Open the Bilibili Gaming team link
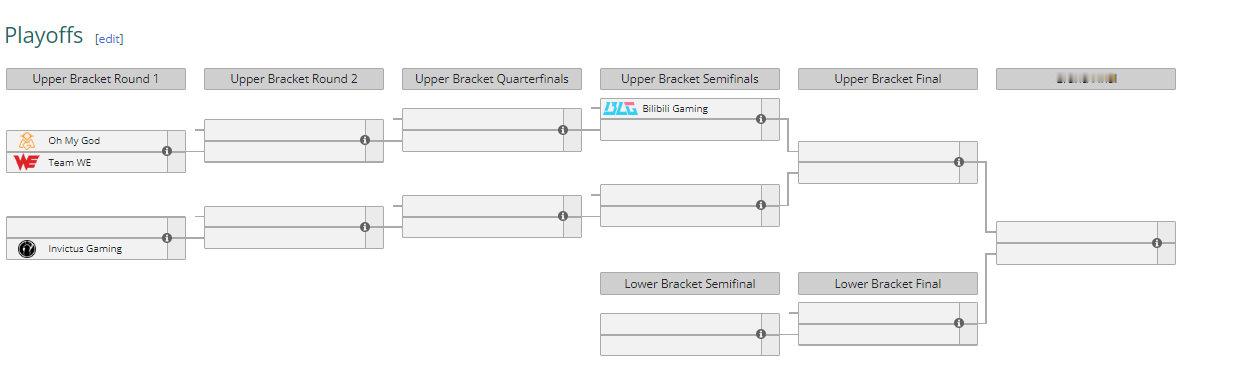Image resolution: width=1244 pixels, height=371 pixels. tap(675, 108)
